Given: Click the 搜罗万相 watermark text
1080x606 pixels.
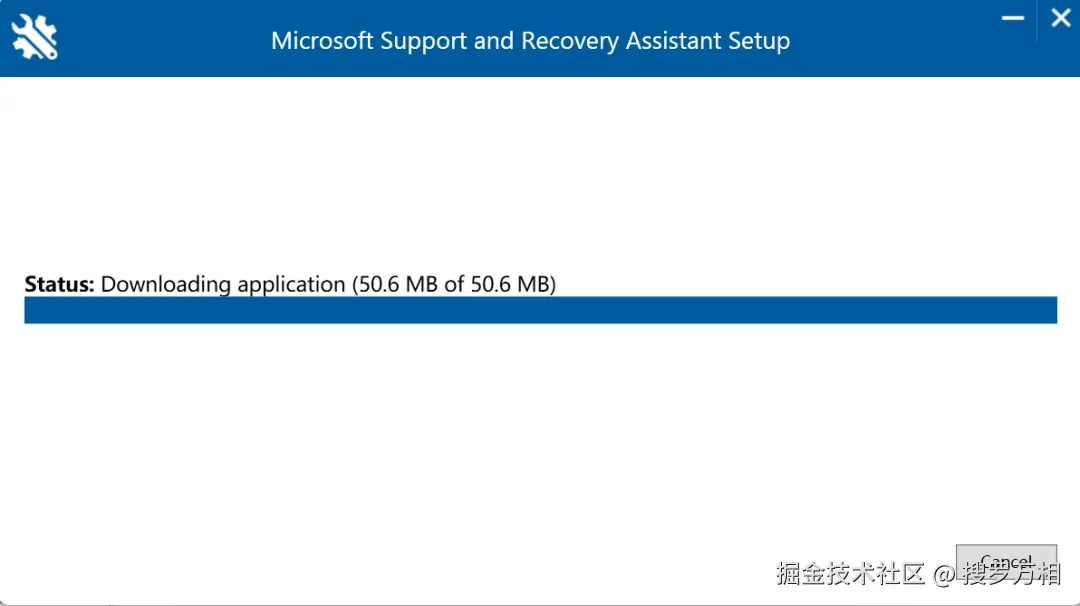Looking at the screenshot, I should [x=1011, y=574].
